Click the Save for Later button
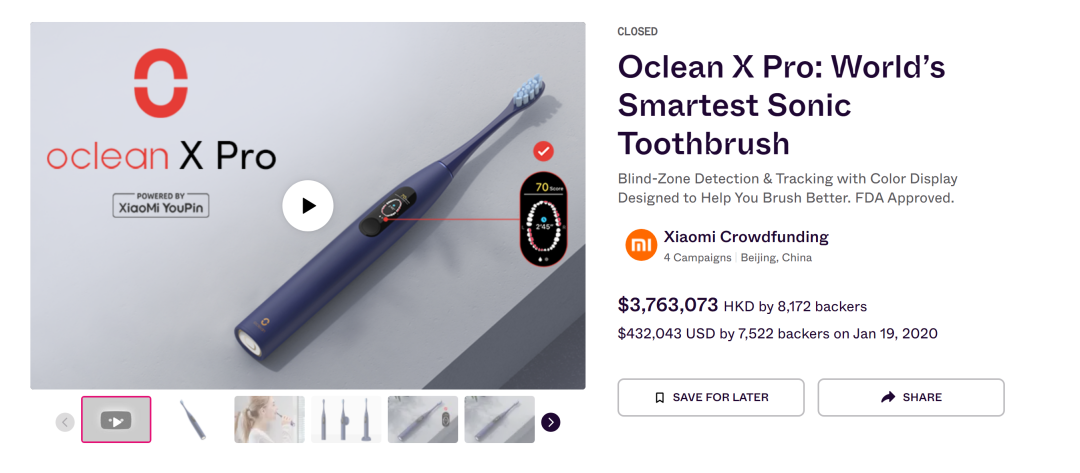This screenshot has height=473, width=1080. point(711,397)
